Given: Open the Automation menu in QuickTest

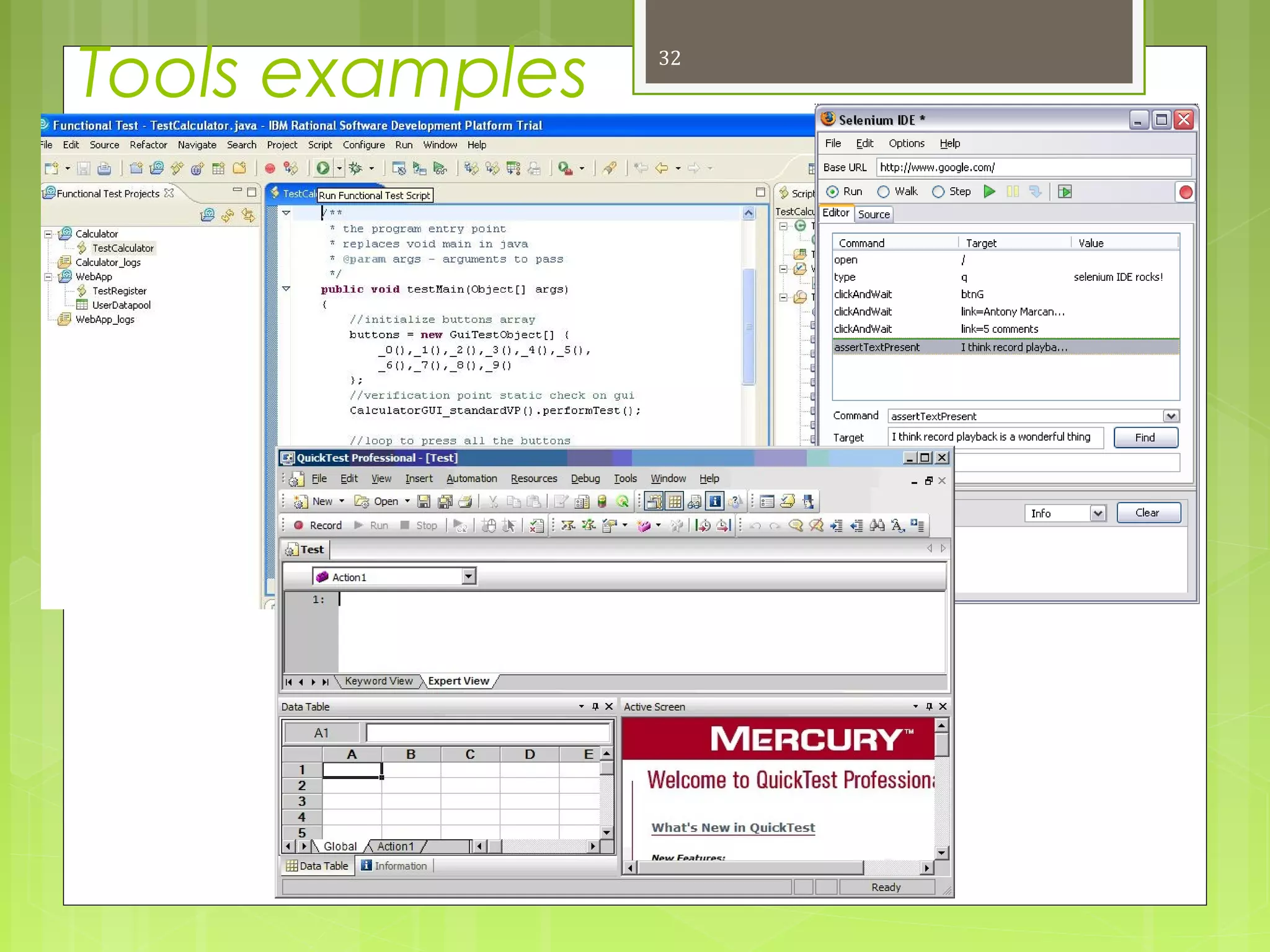Looking at the screenshot, I should pyautogui.click(x=471, y=478).
